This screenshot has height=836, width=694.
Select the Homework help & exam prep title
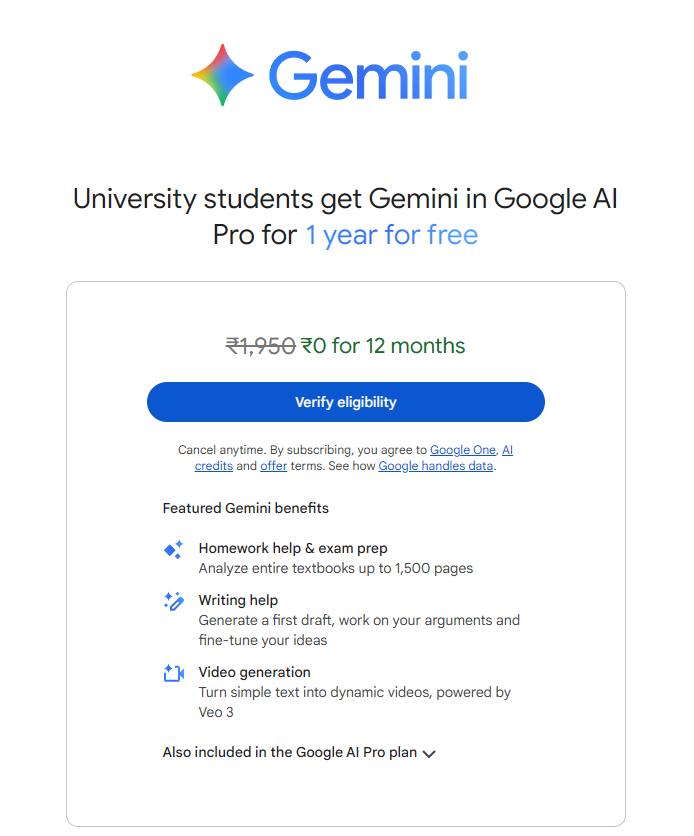(293, 548)
